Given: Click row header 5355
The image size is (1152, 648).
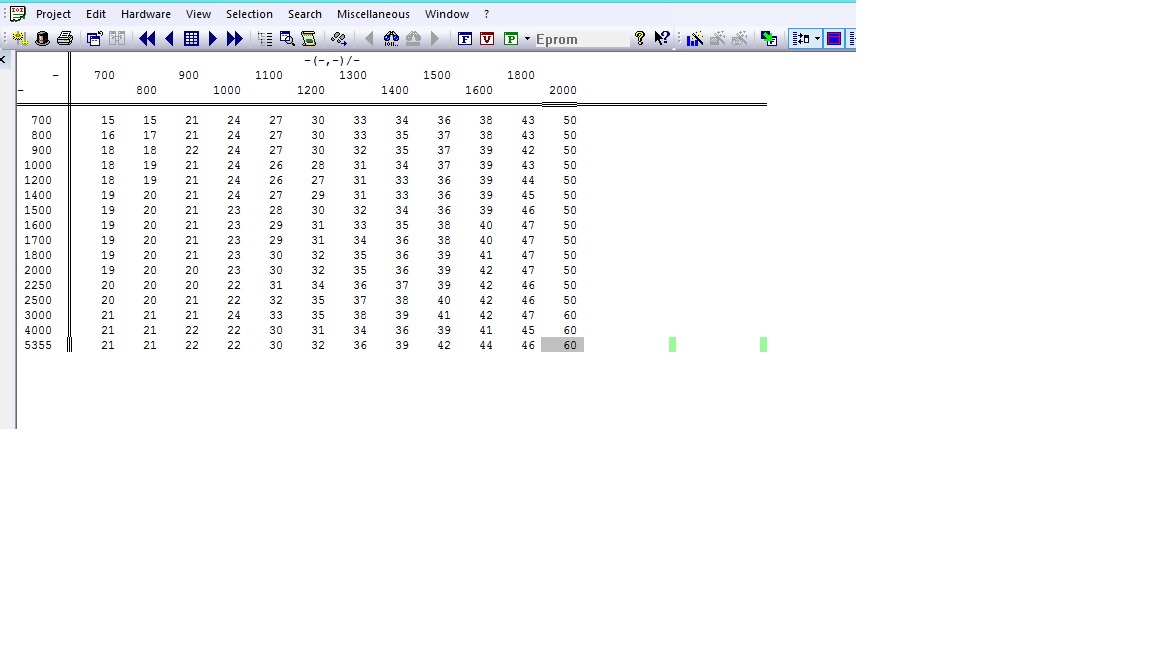Looking at the screenshot, I should [x=38, y=345].
